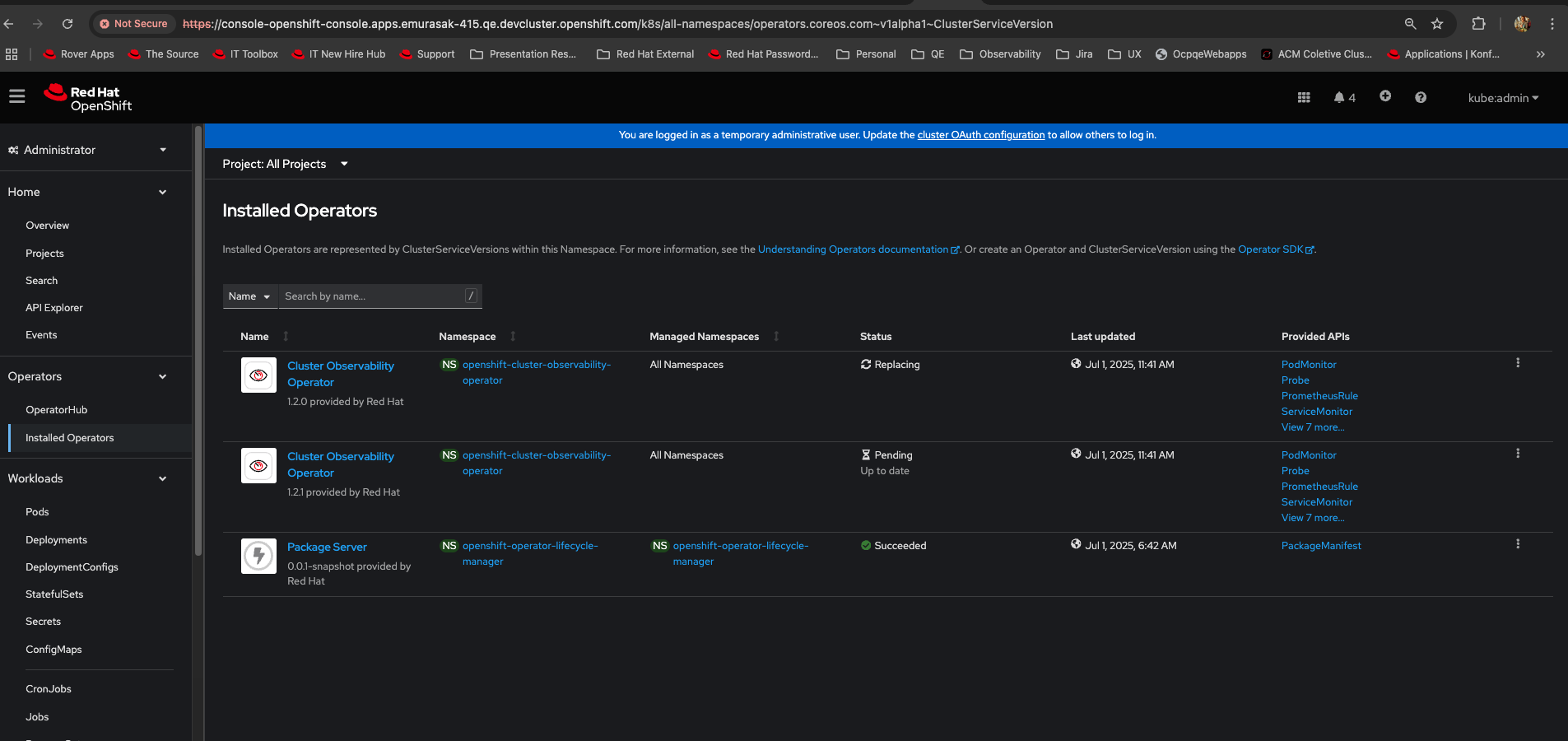Click the Package Server logo icon

click(x=258, y=557)
